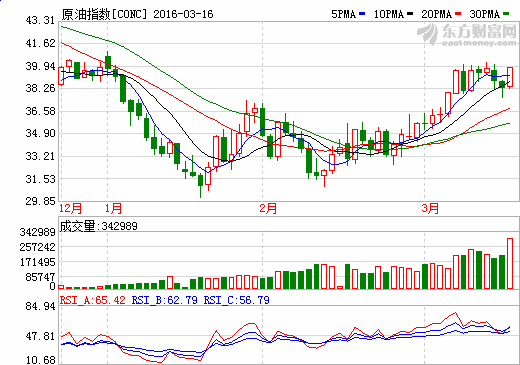Click the date 2016-03-16 in title
520x365 pixels.
[x=183, y=14]
